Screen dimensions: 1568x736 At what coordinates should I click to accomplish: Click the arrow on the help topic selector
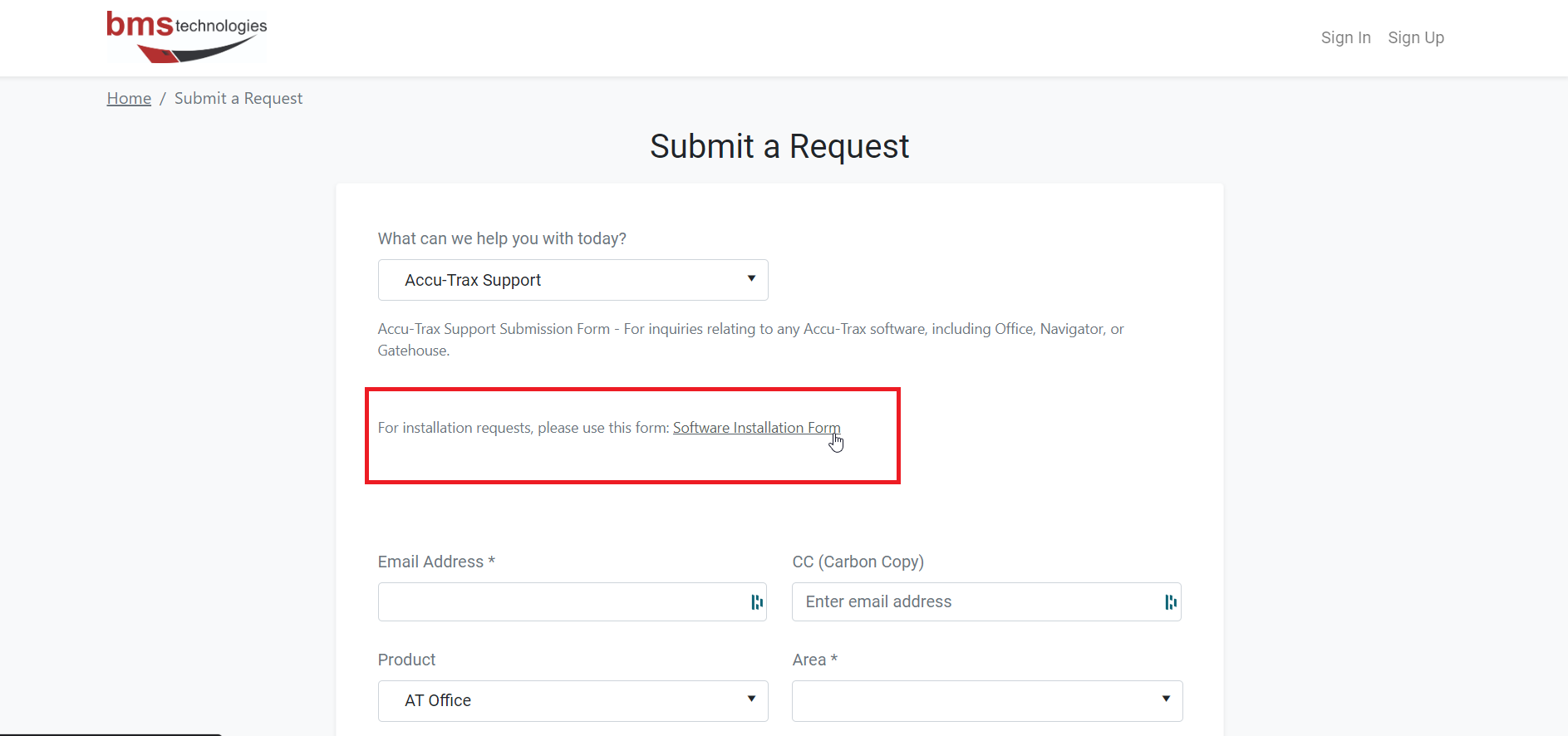[751, 279]
